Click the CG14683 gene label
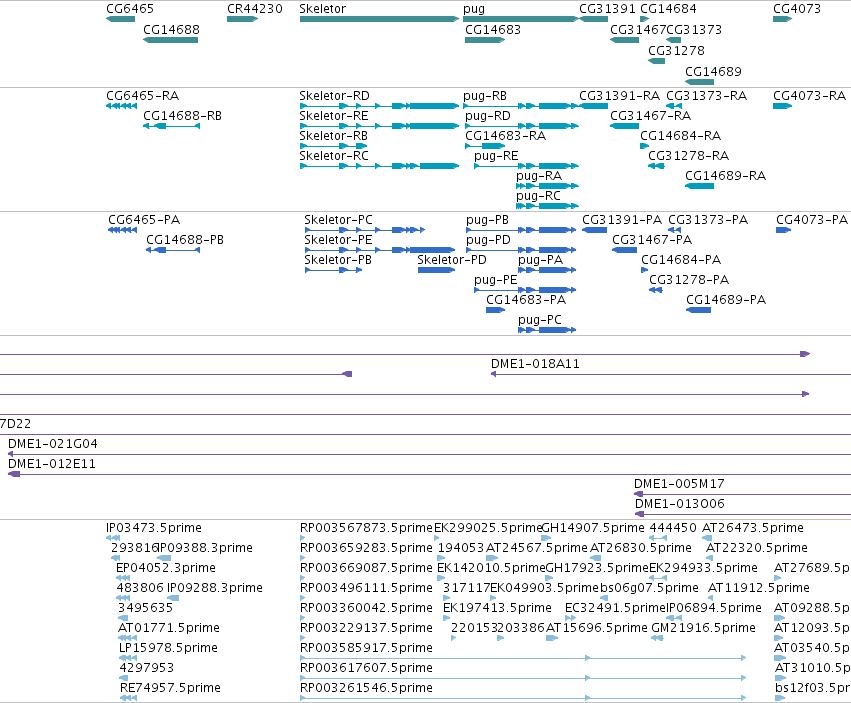Image resolution: width=851 pixels, height=703 pixels. (x=493, y=29)
